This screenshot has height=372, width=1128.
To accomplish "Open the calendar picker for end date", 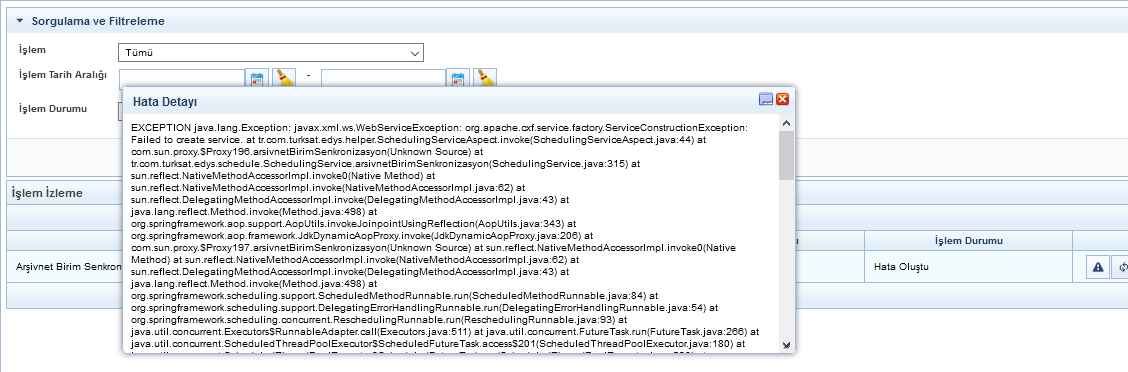I will [458, 78].
